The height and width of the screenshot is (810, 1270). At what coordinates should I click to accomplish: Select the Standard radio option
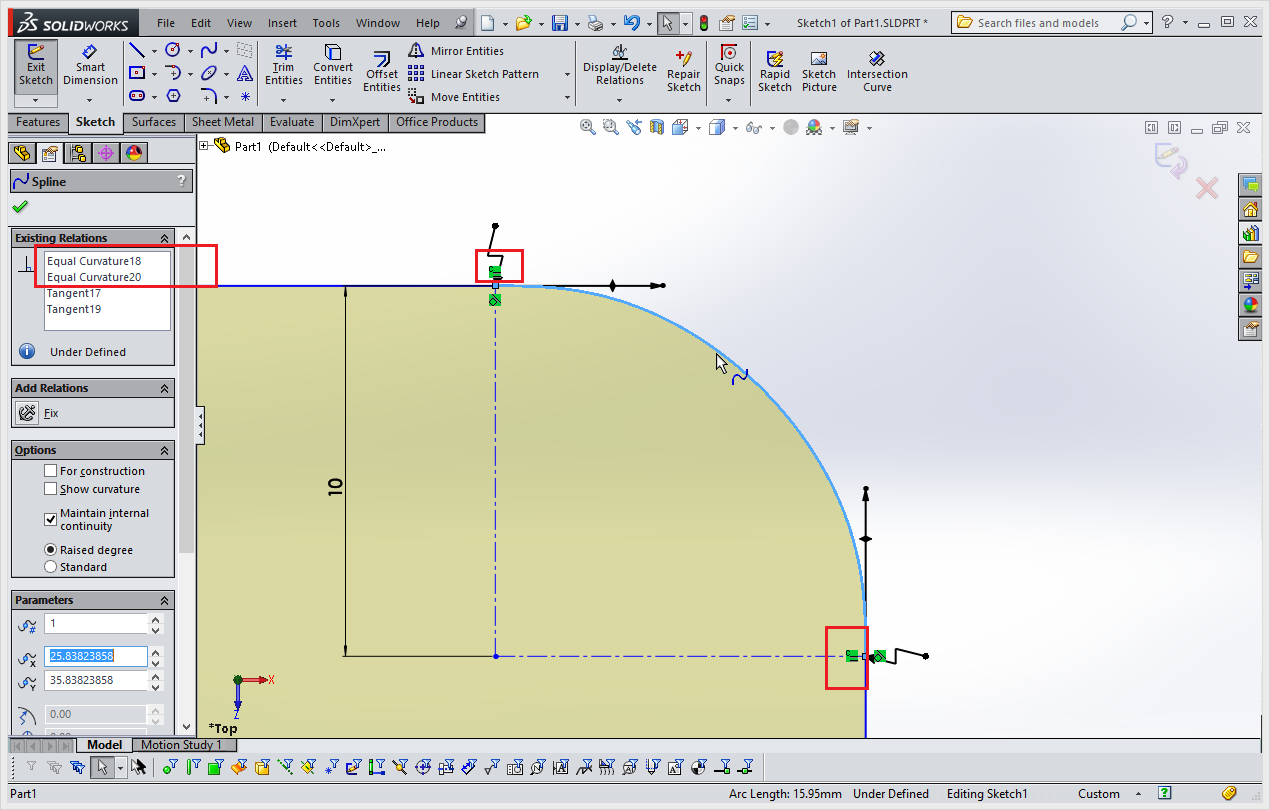pos(51,567)
